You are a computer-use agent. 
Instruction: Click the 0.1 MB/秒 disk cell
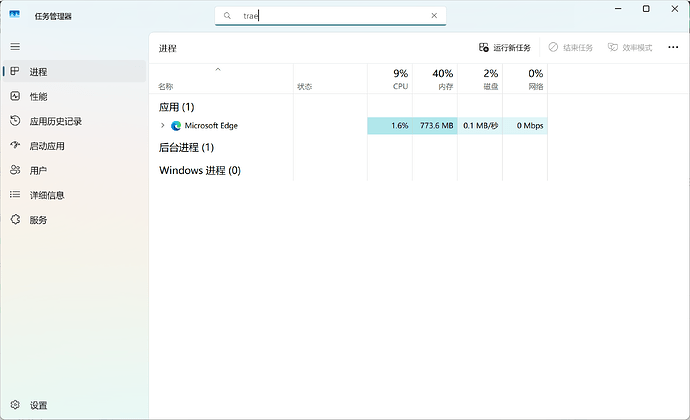tap(480, 125)
